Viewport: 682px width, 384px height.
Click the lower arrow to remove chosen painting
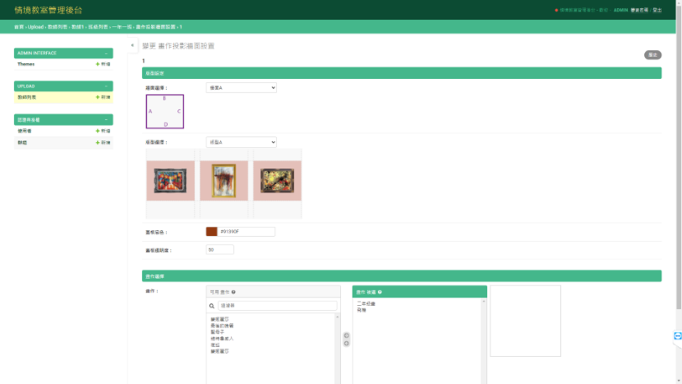346,343
